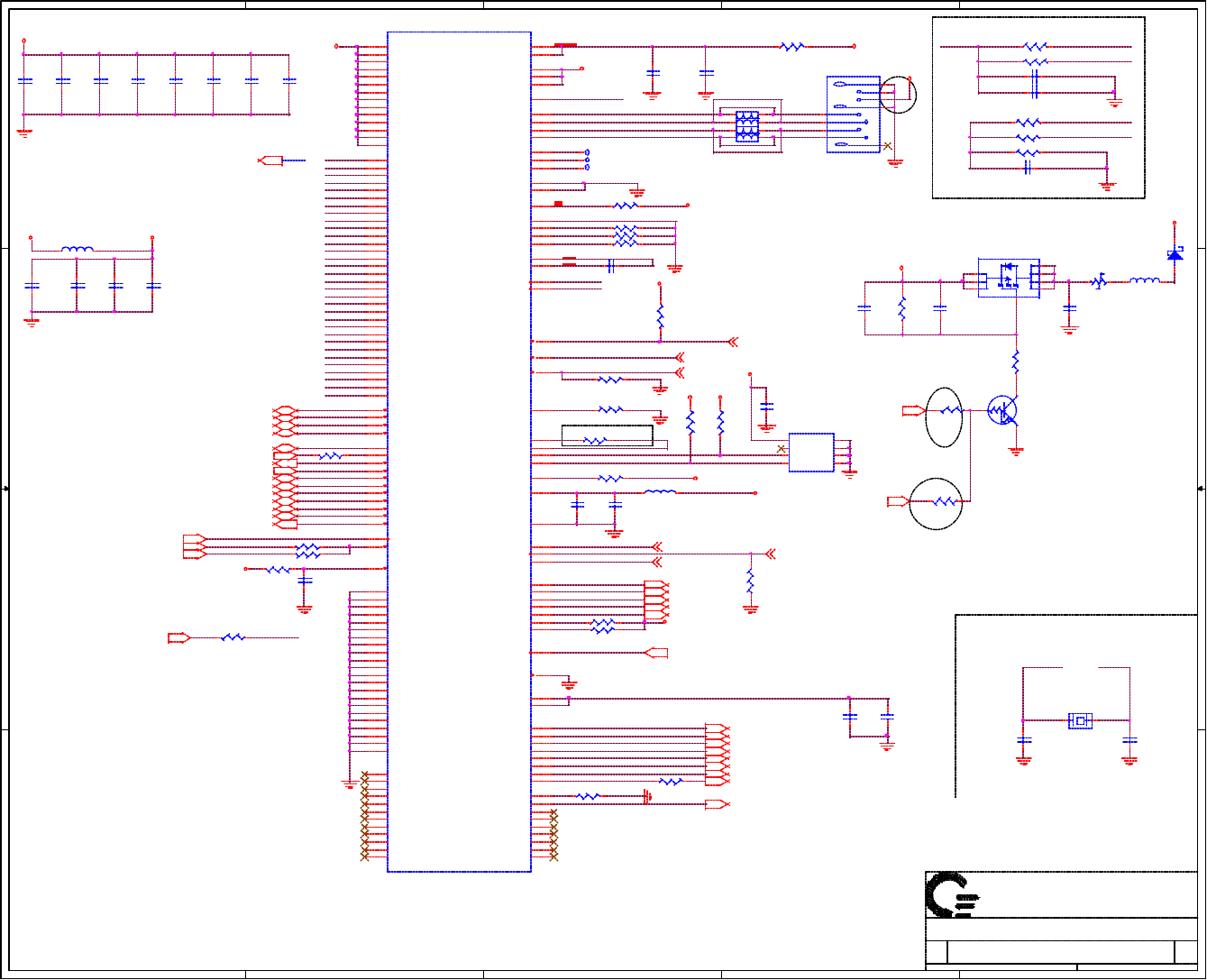
Task: Select the inductor in the left power filter
Action: [x=77, y=249]
